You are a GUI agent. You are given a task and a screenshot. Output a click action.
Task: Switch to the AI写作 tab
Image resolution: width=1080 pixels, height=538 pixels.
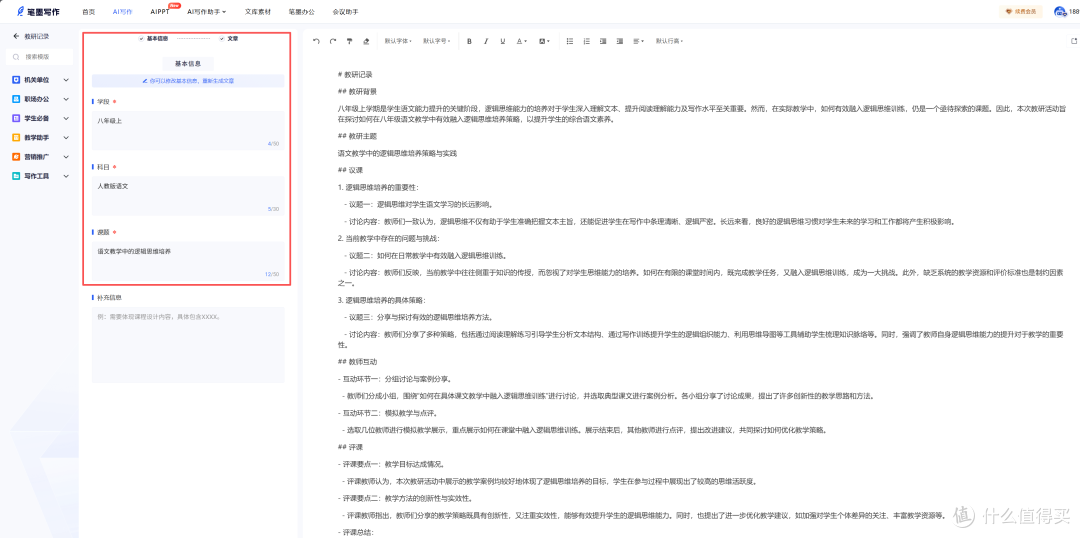123,12
